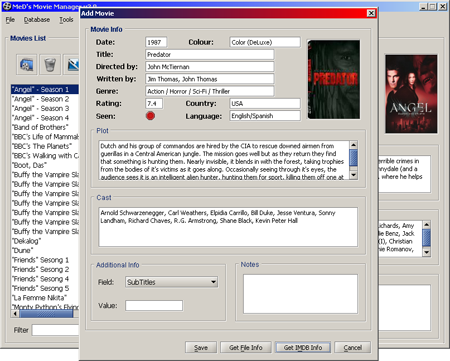Toggle the red Seen indicator
Screen dimensions: 450x361
pyautogui.click(x=150, y=116)
